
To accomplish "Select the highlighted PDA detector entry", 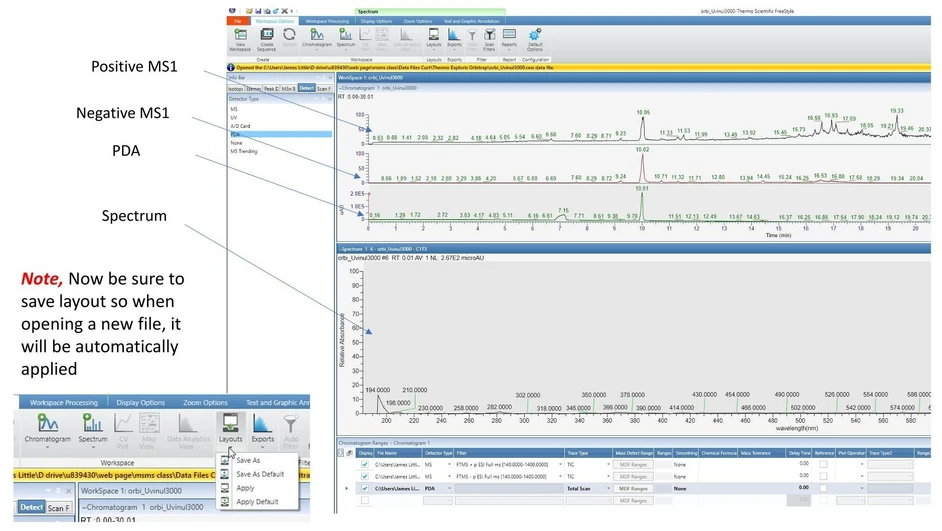I will click(281, 135).
